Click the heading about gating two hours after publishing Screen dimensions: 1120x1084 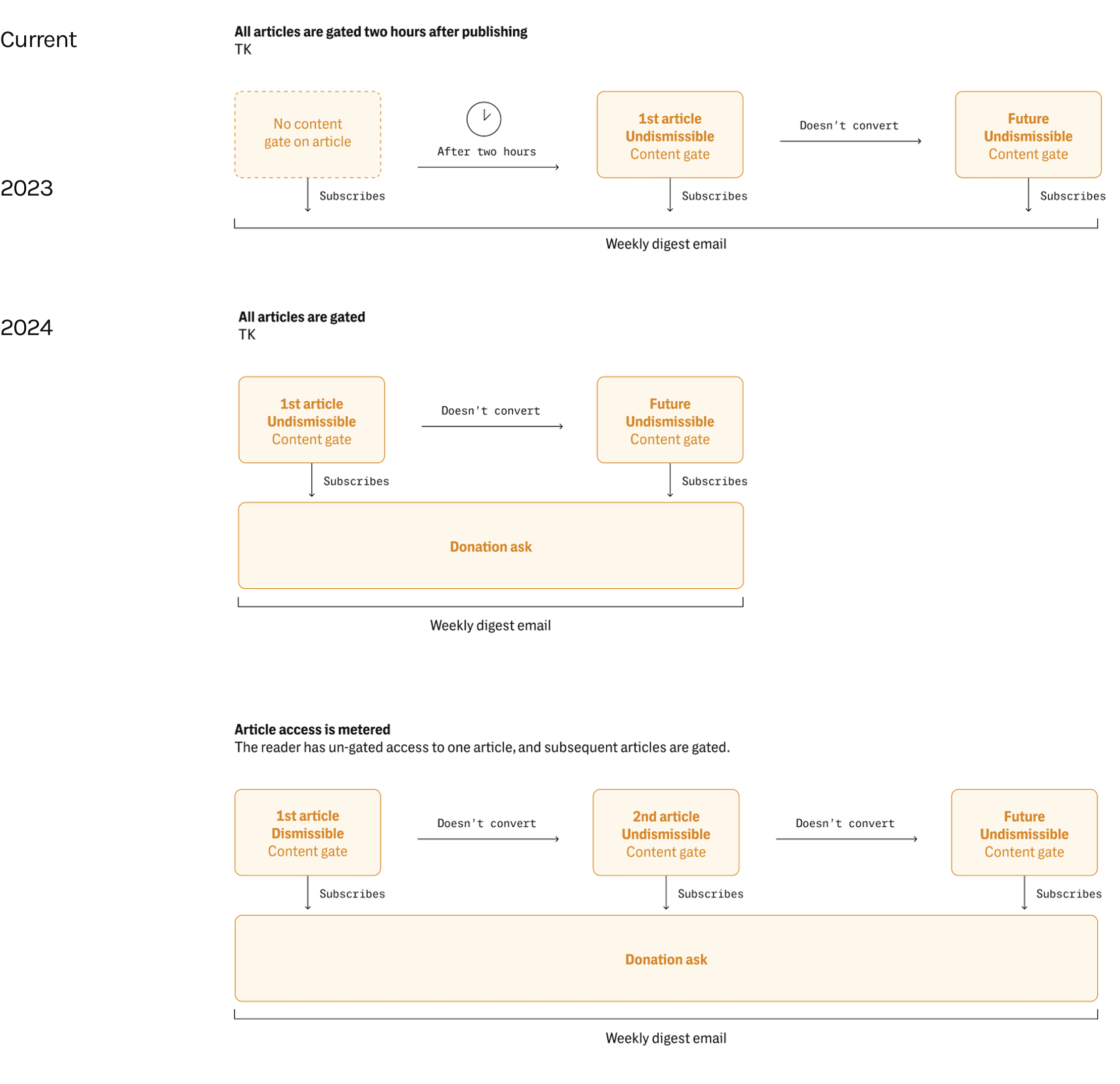pyautogui.click(x=380, y=31)
